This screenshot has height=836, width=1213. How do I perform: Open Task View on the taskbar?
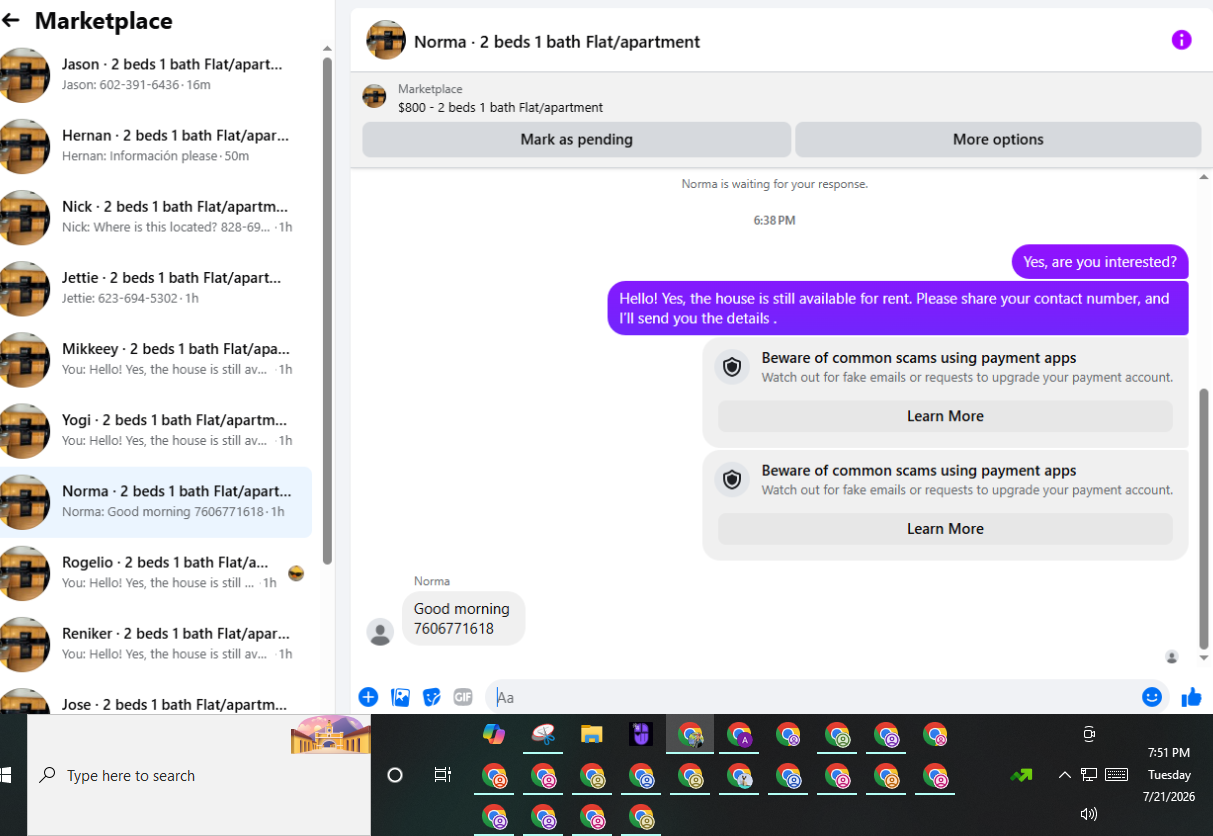[442, 775]
